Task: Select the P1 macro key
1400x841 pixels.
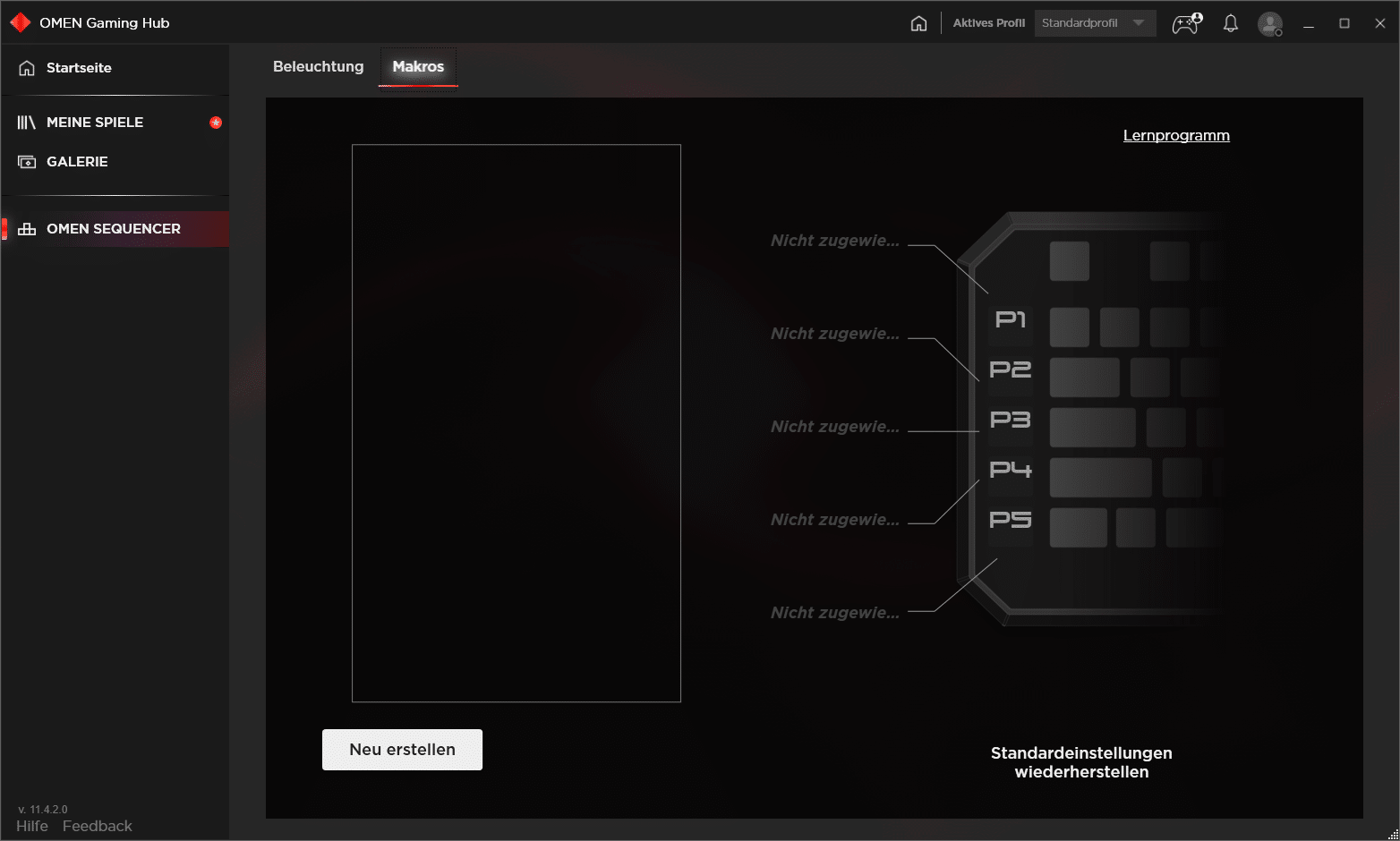Action: tap(1011, 320)
